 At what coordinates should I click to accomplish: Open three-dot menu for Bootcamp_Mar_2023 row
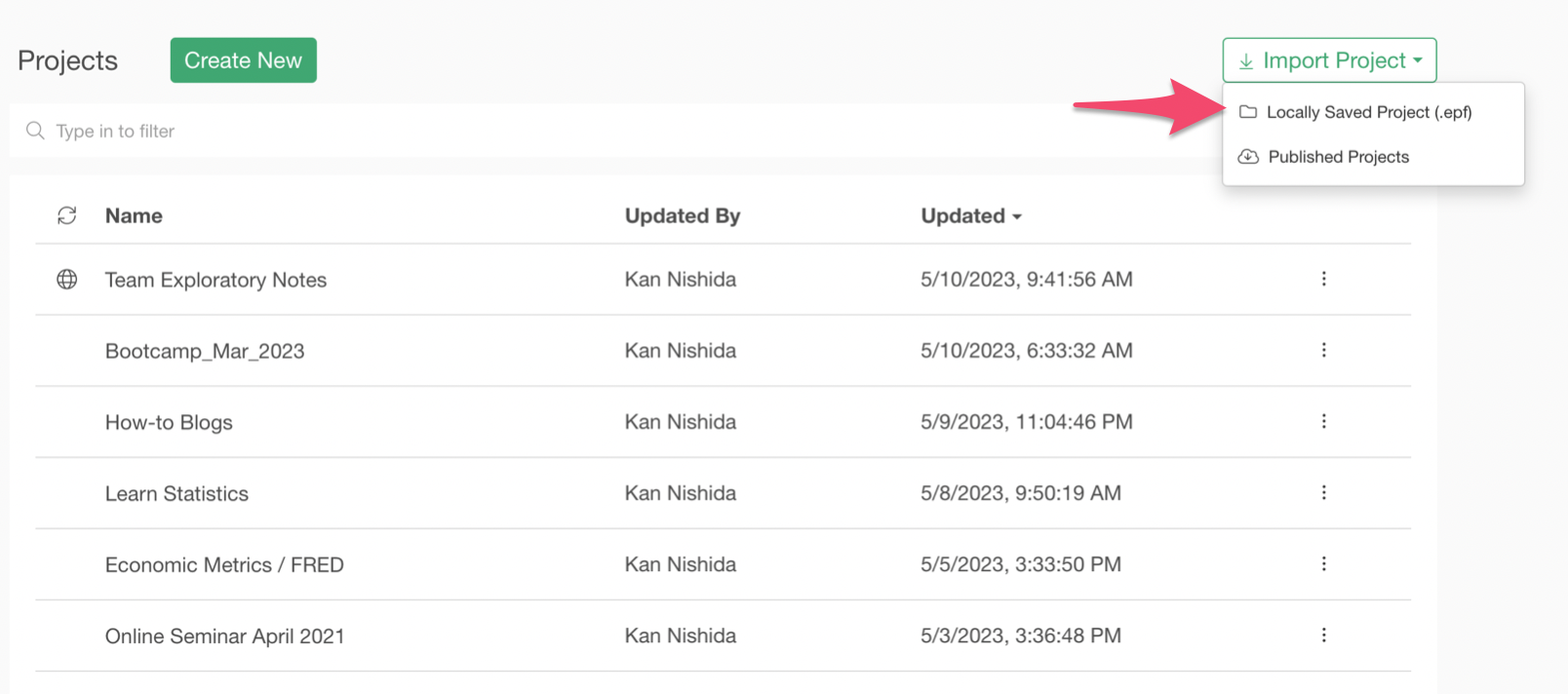pos(1323,350)
